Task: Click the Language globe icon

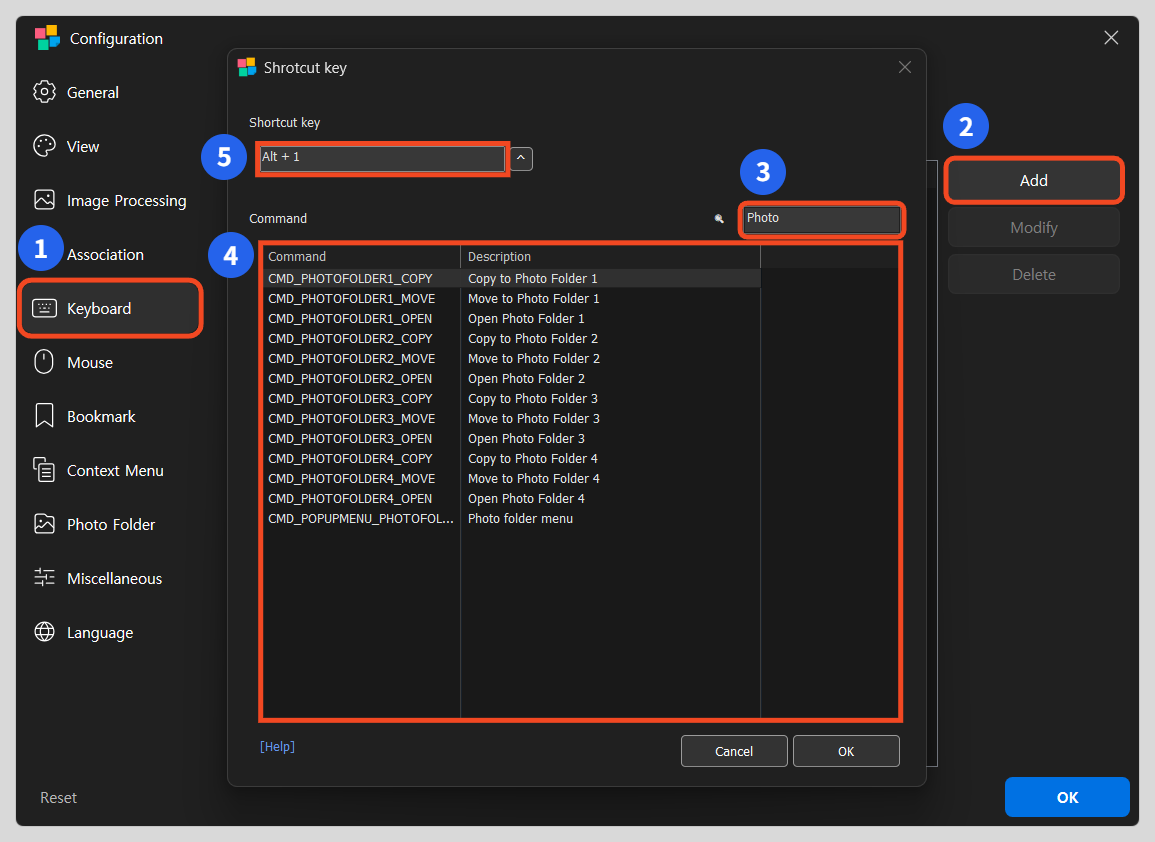Action: point(44,632)
